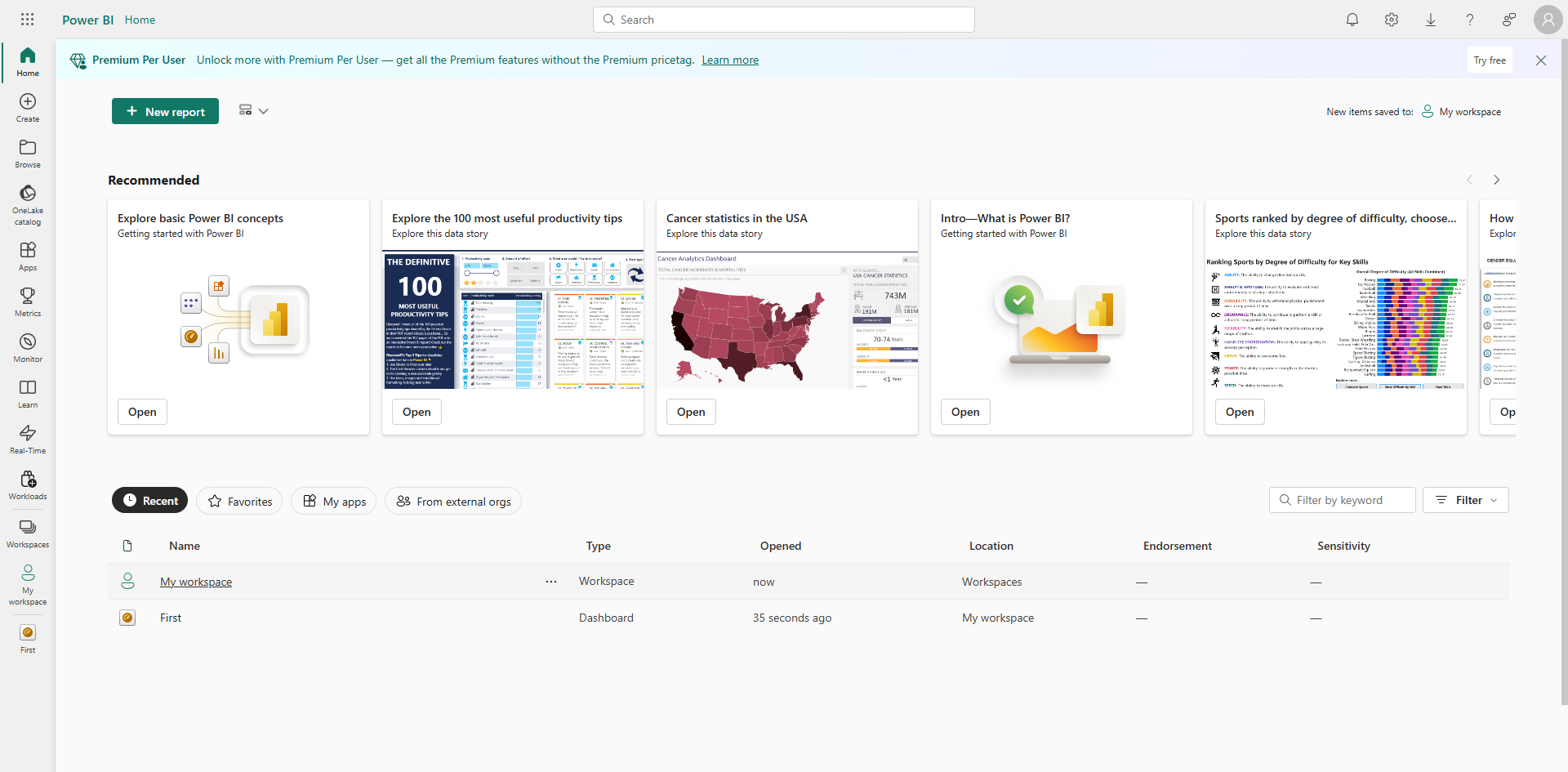This screenshot has width=1568, height=772.
Task: Open the Create page from sidebar
Action: pyautogui.click(x=28, y=108)
